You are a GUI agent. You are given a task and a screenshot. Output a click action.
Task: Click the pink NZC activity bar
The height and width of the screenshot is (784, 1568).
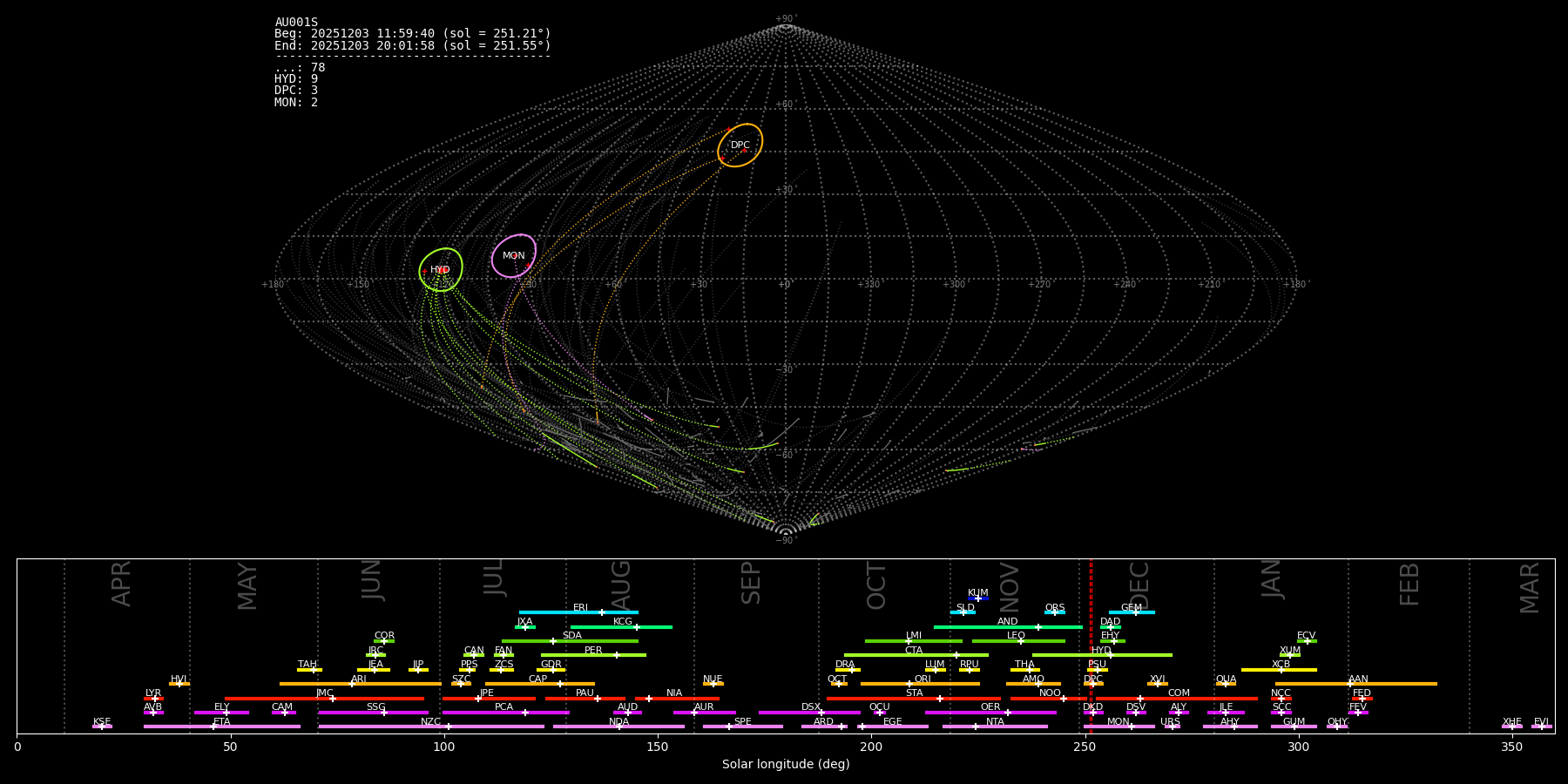431,727
